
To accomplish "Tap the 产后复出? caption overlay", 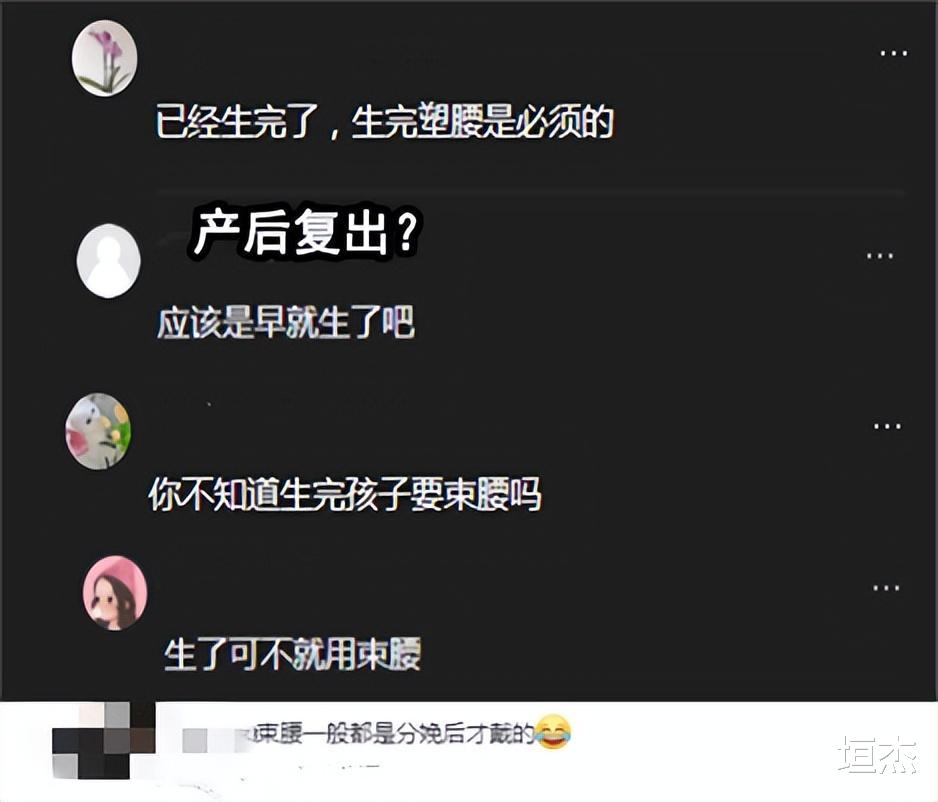I will [x=305, y=233].
